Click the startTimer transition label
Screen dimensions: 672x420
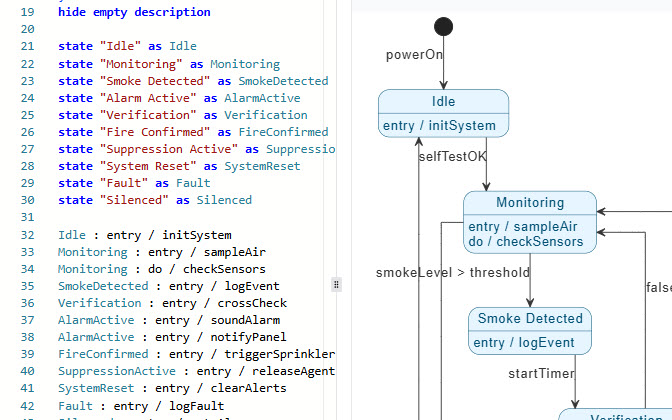541,374
